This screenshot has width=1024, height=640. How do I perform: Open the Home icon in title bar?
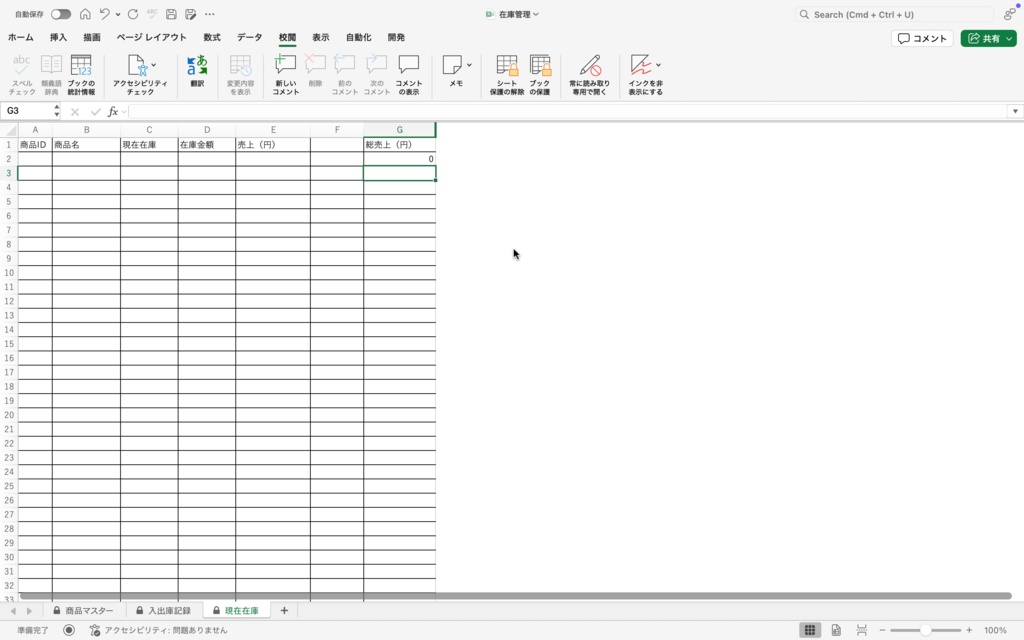point(85,14)
